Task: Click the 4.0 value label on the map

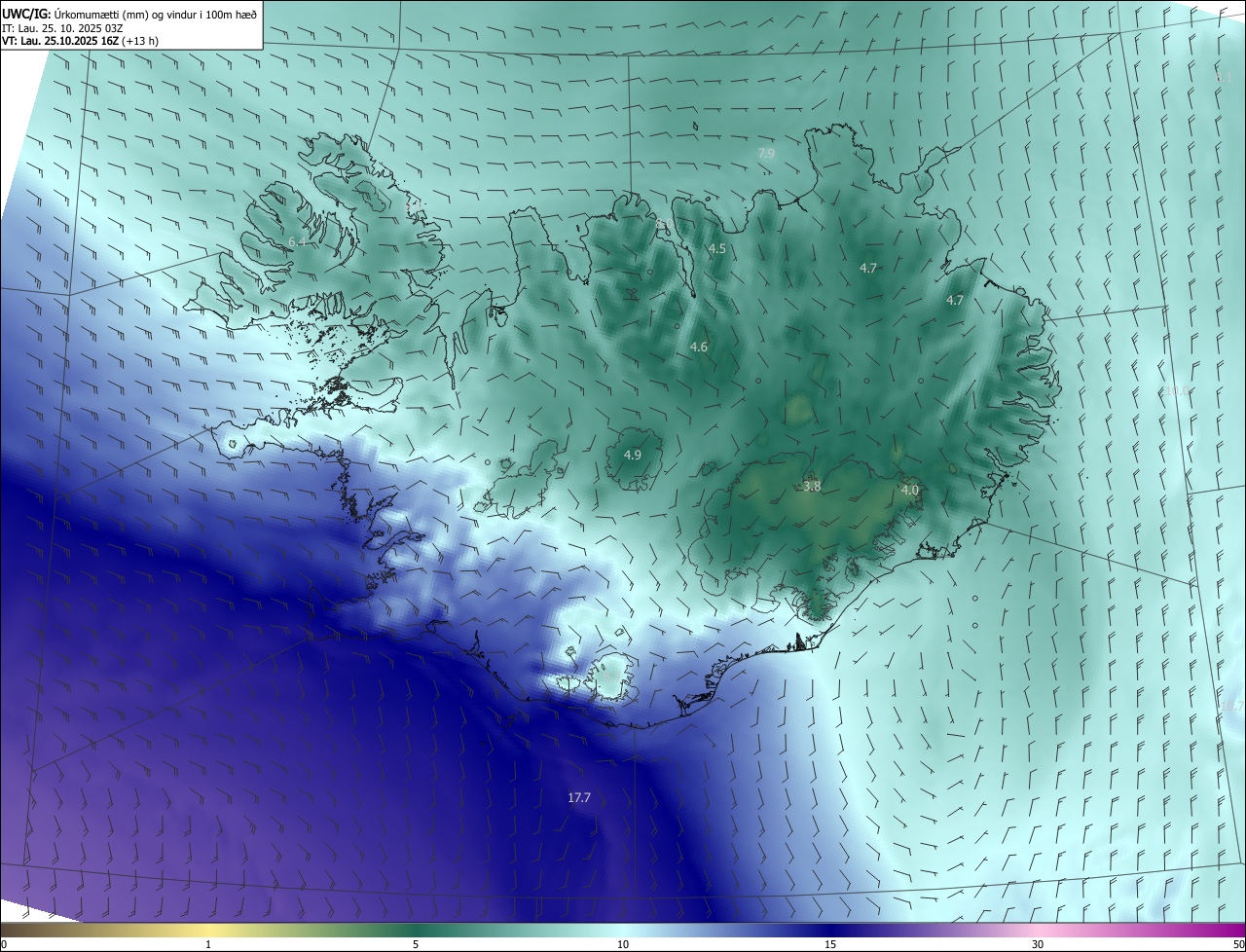Action: point(910,491)
